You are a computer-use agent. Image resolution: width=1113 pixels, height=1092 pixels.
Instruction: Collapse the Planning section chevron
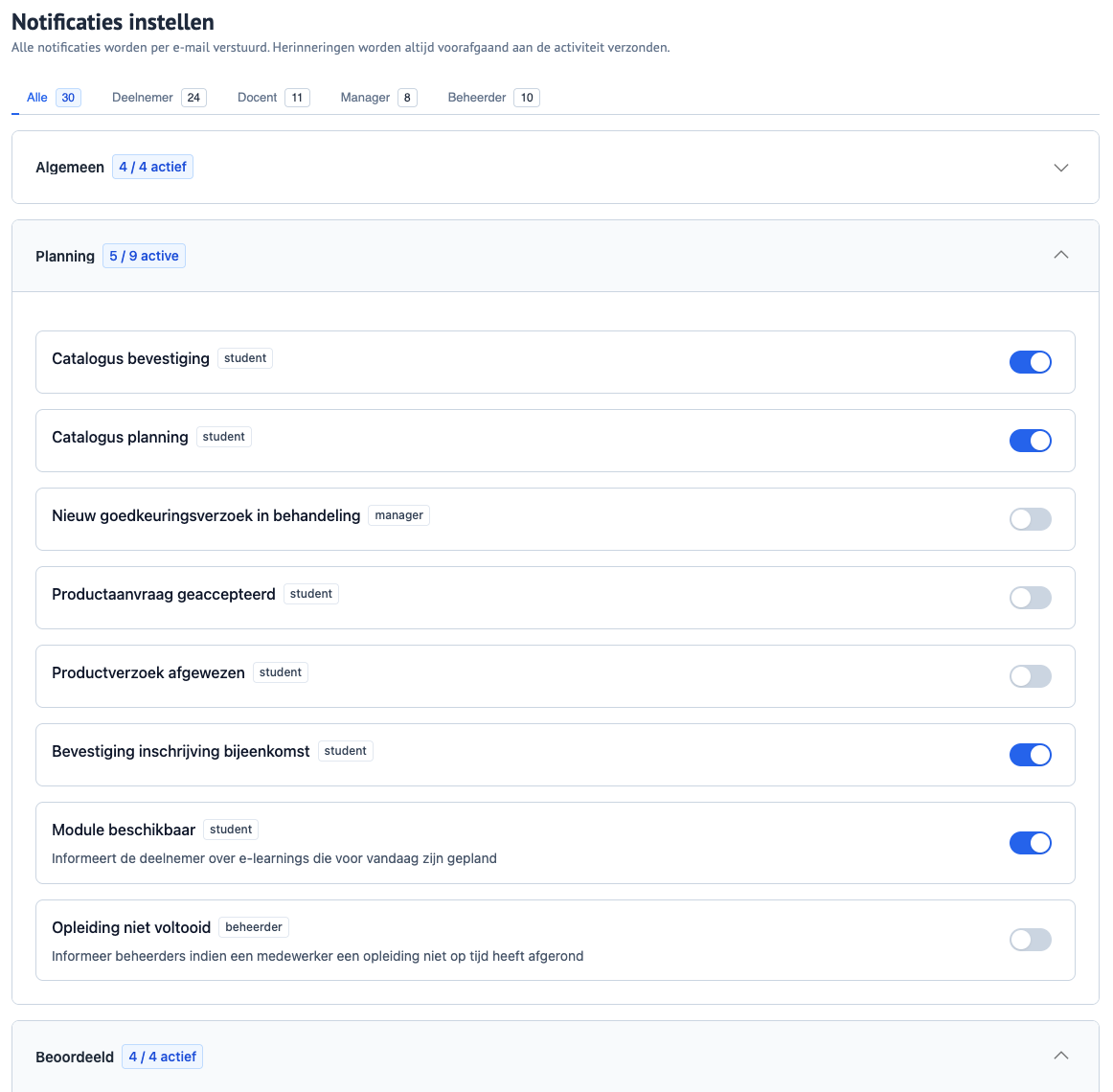1060,255
